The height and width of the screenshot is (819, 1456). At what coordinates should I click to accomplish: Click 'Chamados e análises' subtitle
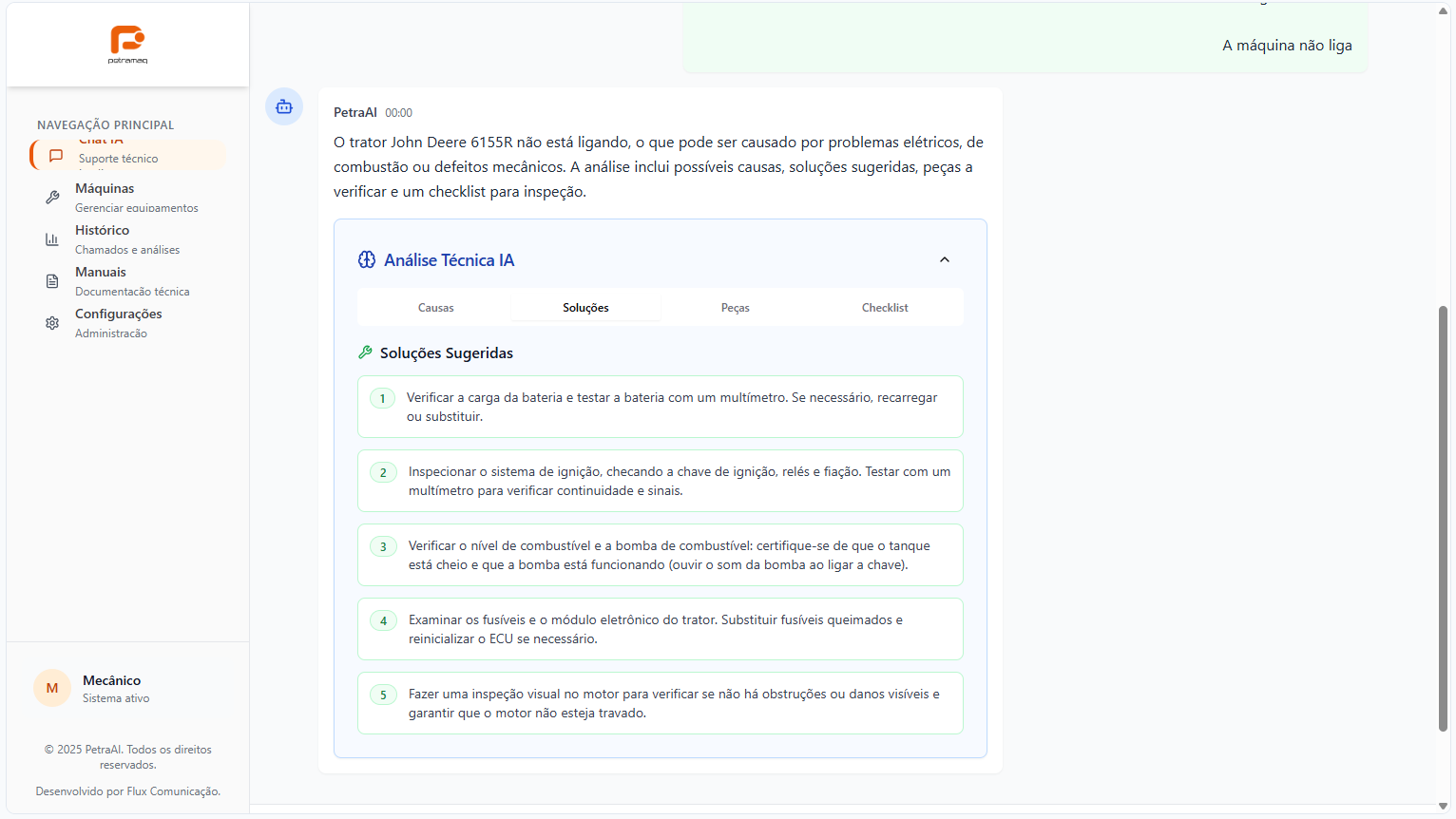point(127,250)
